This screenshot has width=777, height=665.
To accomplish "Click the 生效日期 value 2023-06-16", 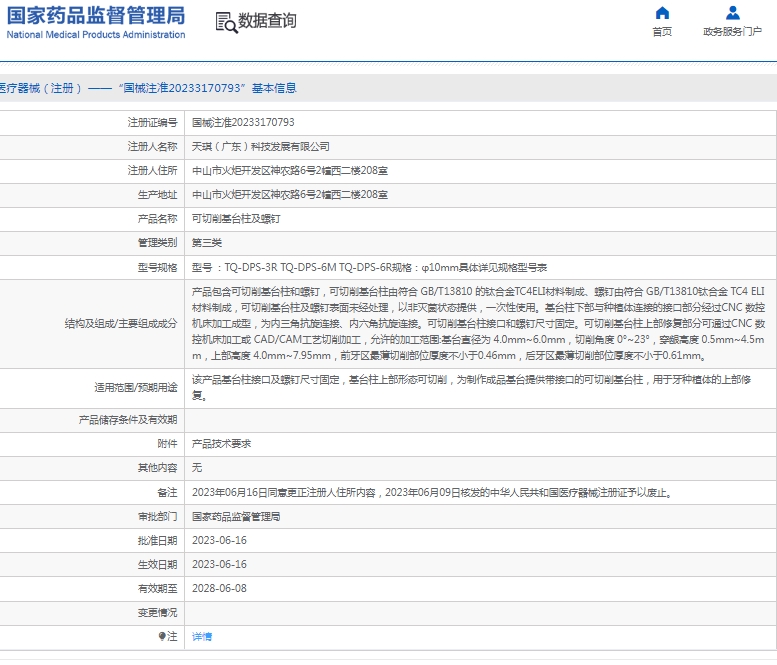I will tap(219, 564).
